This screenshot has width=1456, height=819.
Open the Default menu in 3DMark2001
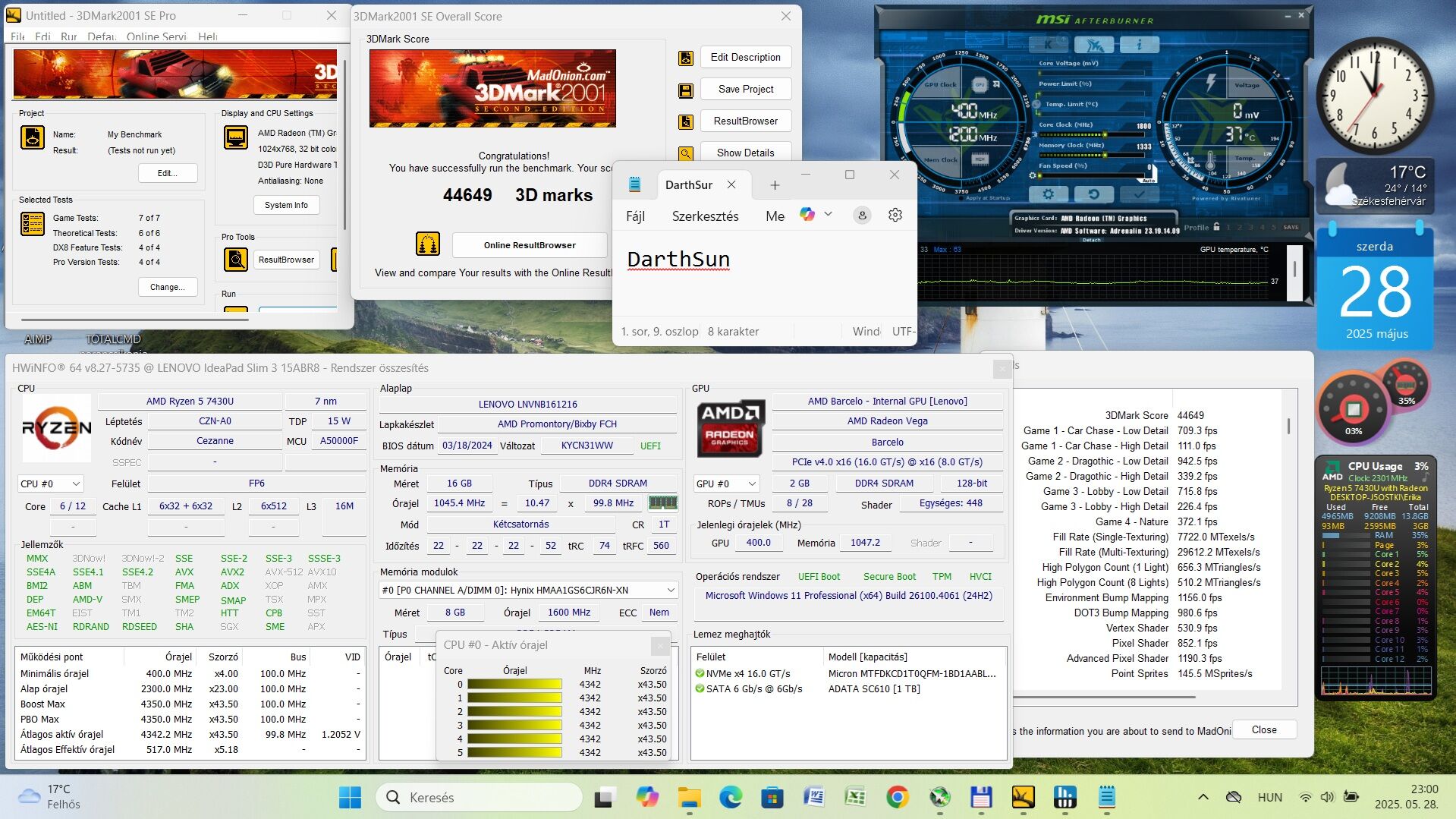[102, 36]
